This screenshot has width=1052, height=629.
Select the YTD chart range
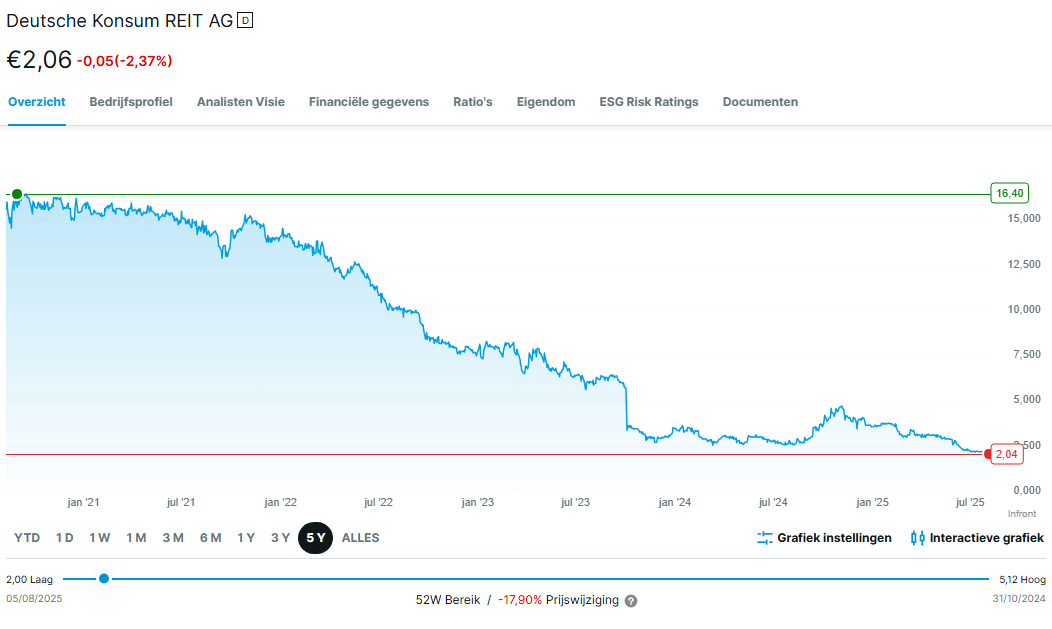click(27, 538)
